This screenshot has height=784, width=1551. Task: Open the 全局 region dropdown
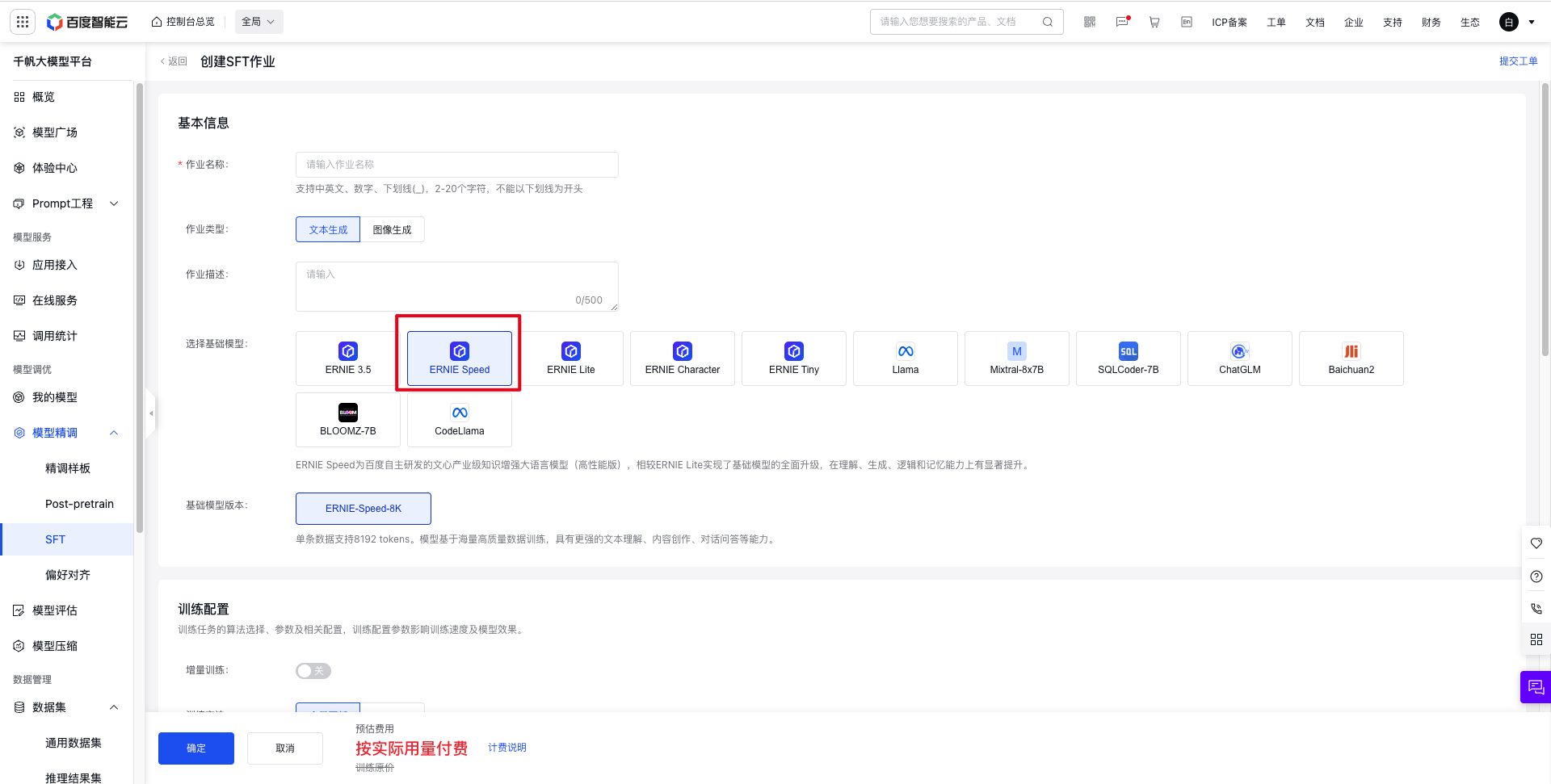(x=258, y=22)
